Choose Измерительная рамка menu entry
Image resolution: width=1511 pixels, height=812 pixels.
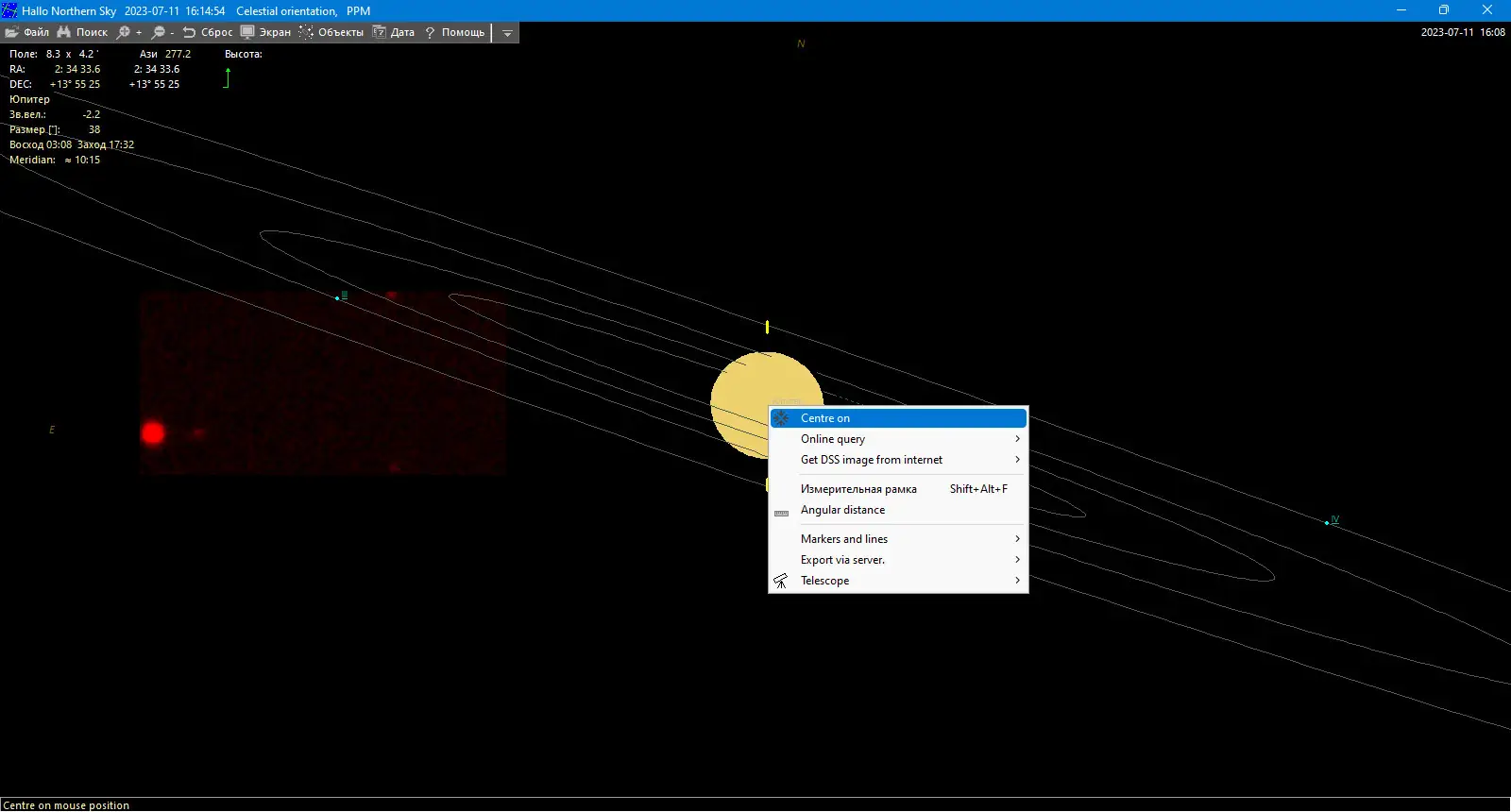click(x=898, y=489)
